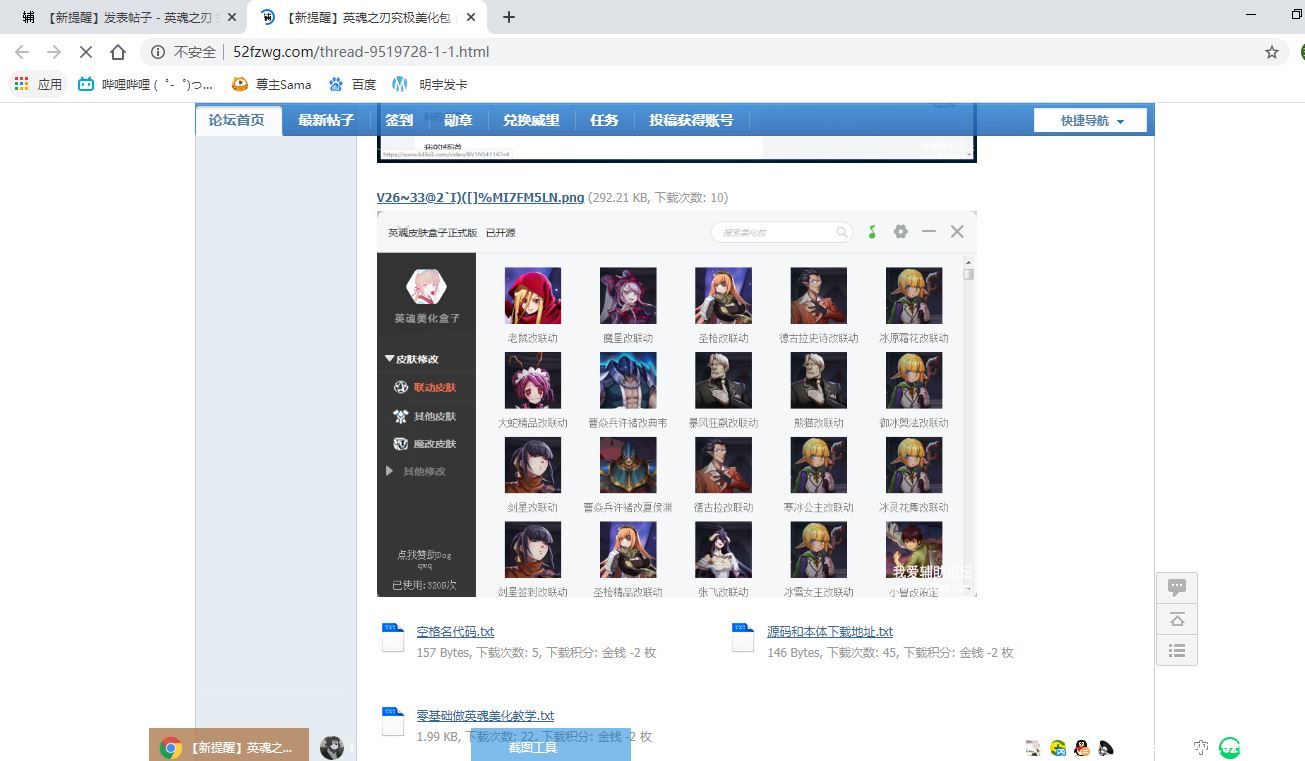Click the 截图工具 taskbar button
This screenshot has width=1305, height=761.
tap(551, 747)
